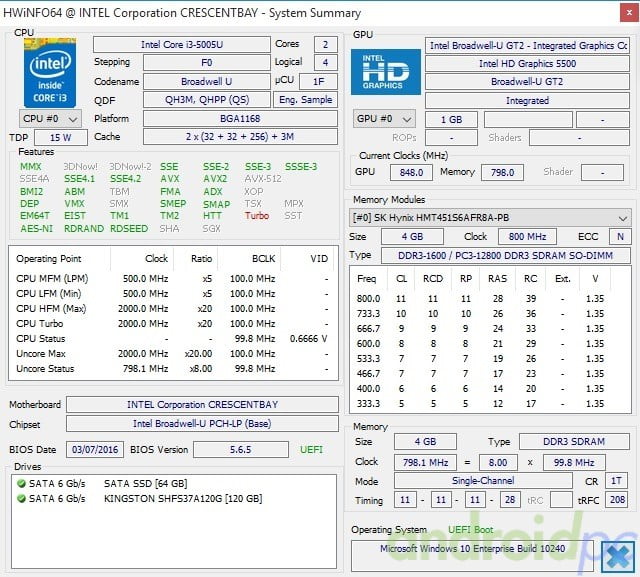This screenshot has height=577, width=640.
Task: Click the Codename Broadwell U field
Action: (207, 81)
